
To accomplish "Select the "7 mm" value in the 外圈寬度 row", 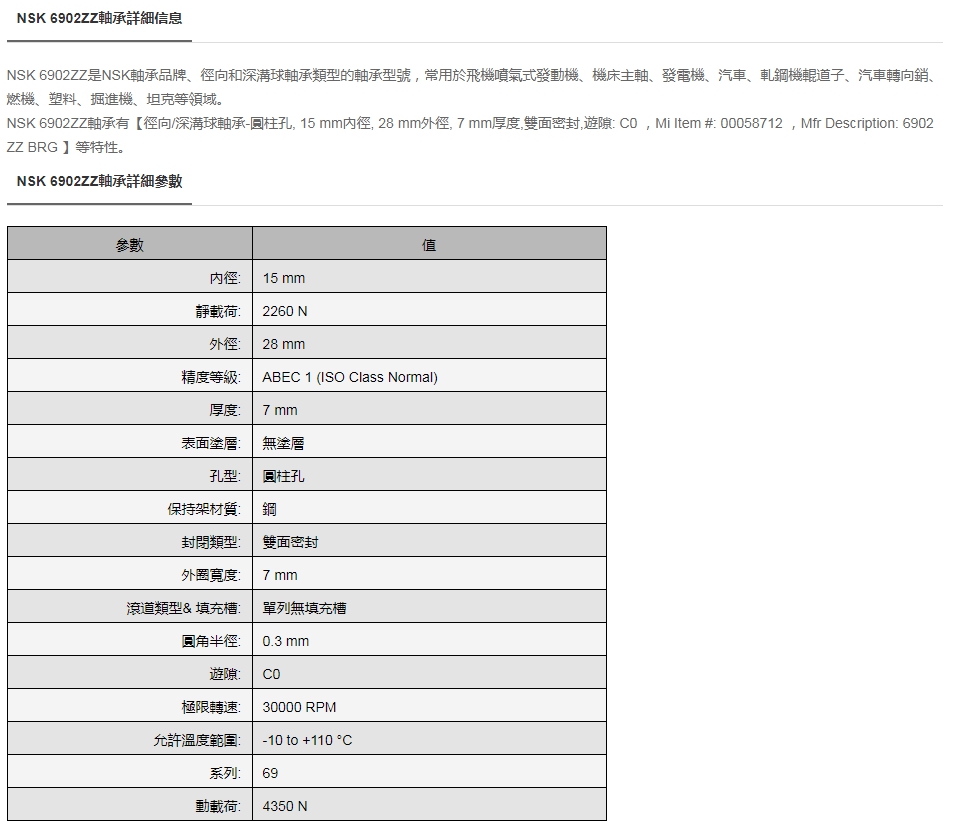I will 280,574.
